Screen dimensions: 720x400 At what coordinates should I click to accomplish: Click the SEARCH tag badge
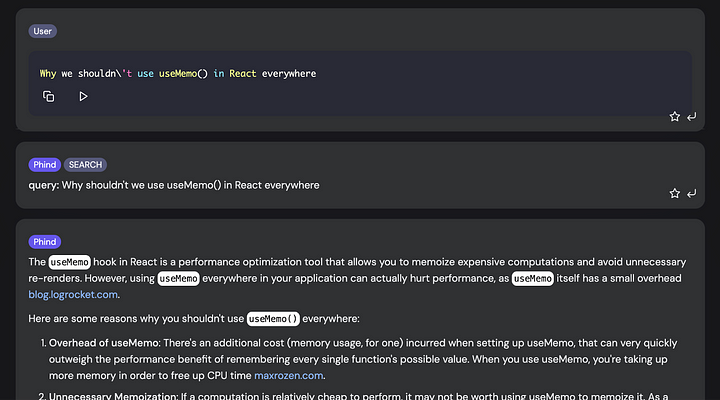(x=86, y=164)
